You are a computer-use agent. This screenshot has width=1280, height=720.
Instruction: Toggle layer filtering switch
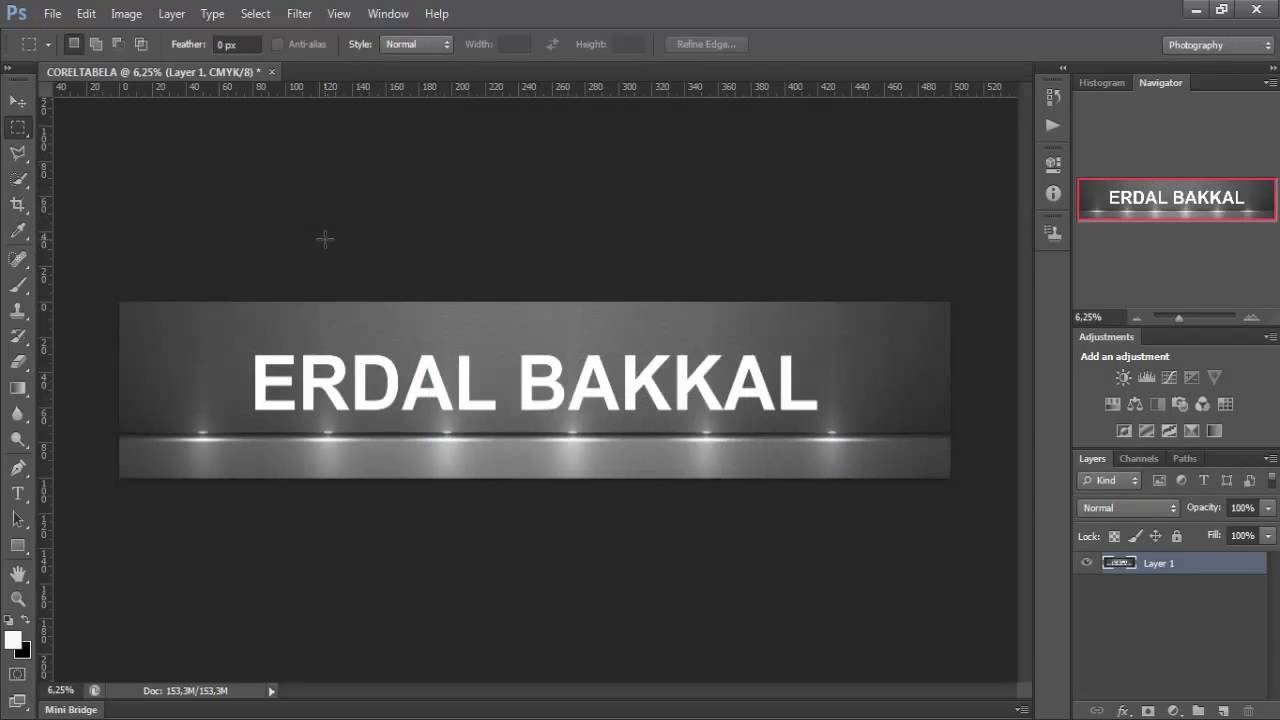(x=1271, y=480)
